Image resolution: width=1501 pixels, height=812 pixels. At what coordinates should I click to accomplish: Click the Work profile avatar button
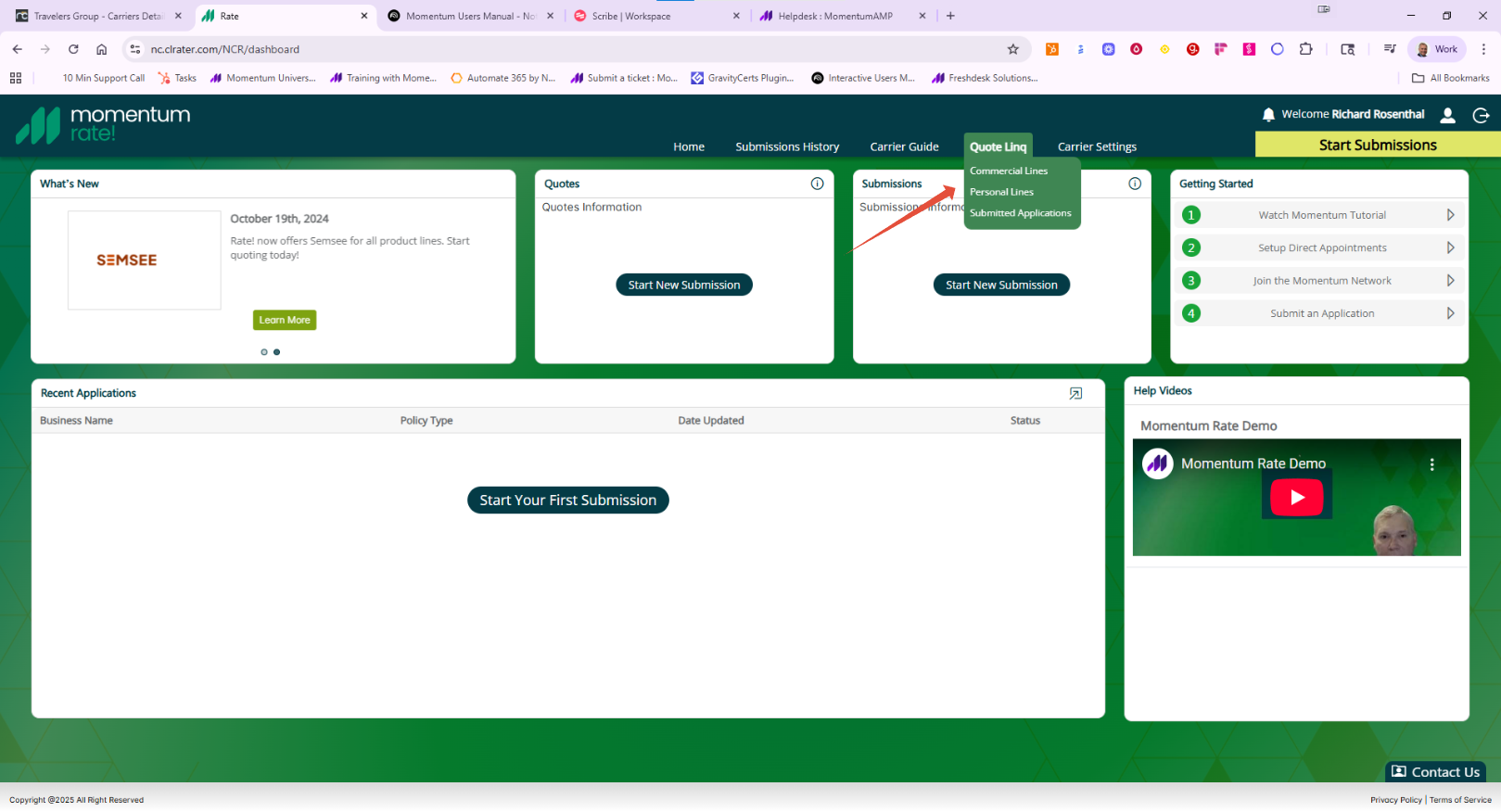coord(1437,49)
